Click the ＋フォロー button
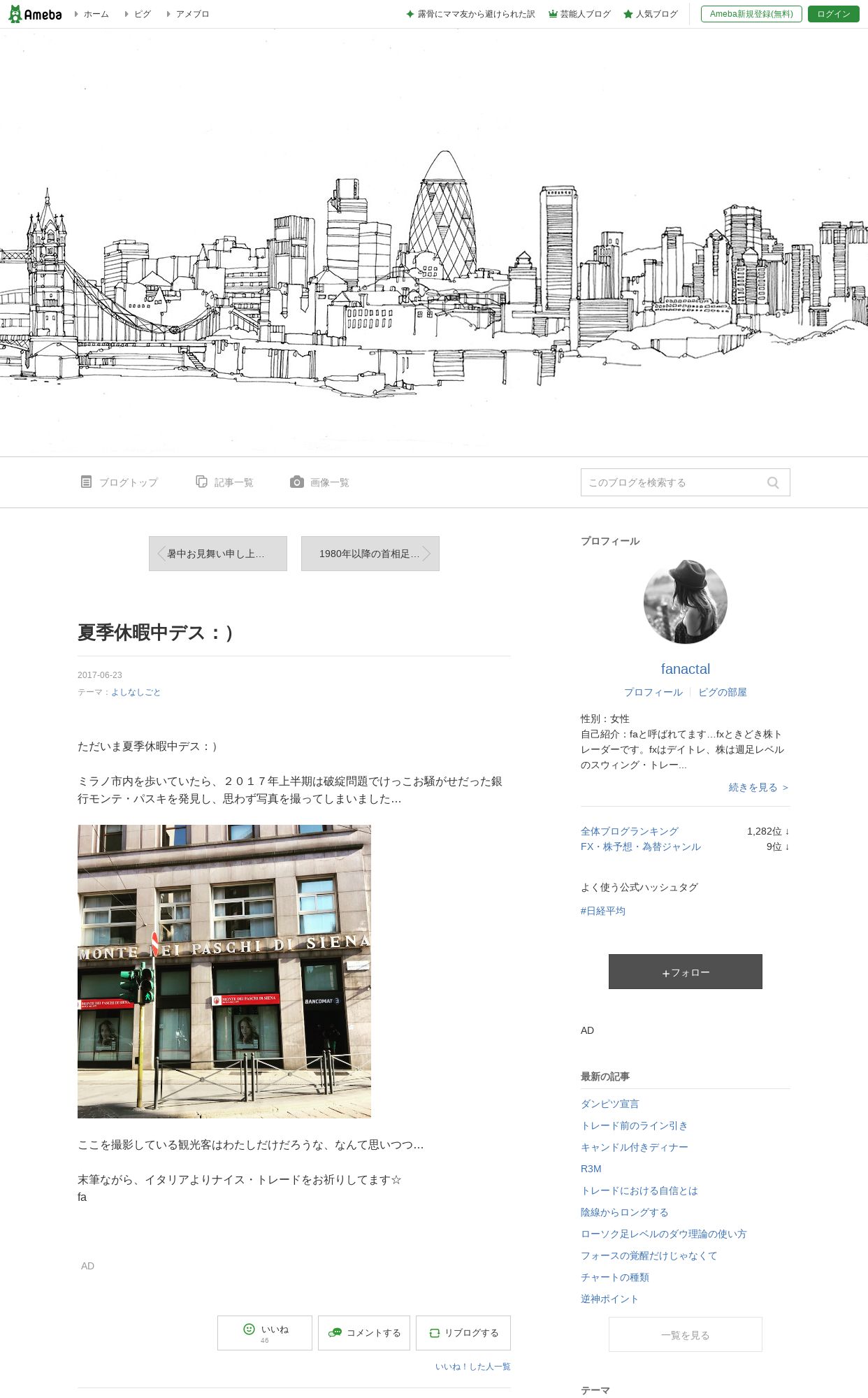This screenshot has height=1398, width=868. pyautogui.click(x=686, y=972)
